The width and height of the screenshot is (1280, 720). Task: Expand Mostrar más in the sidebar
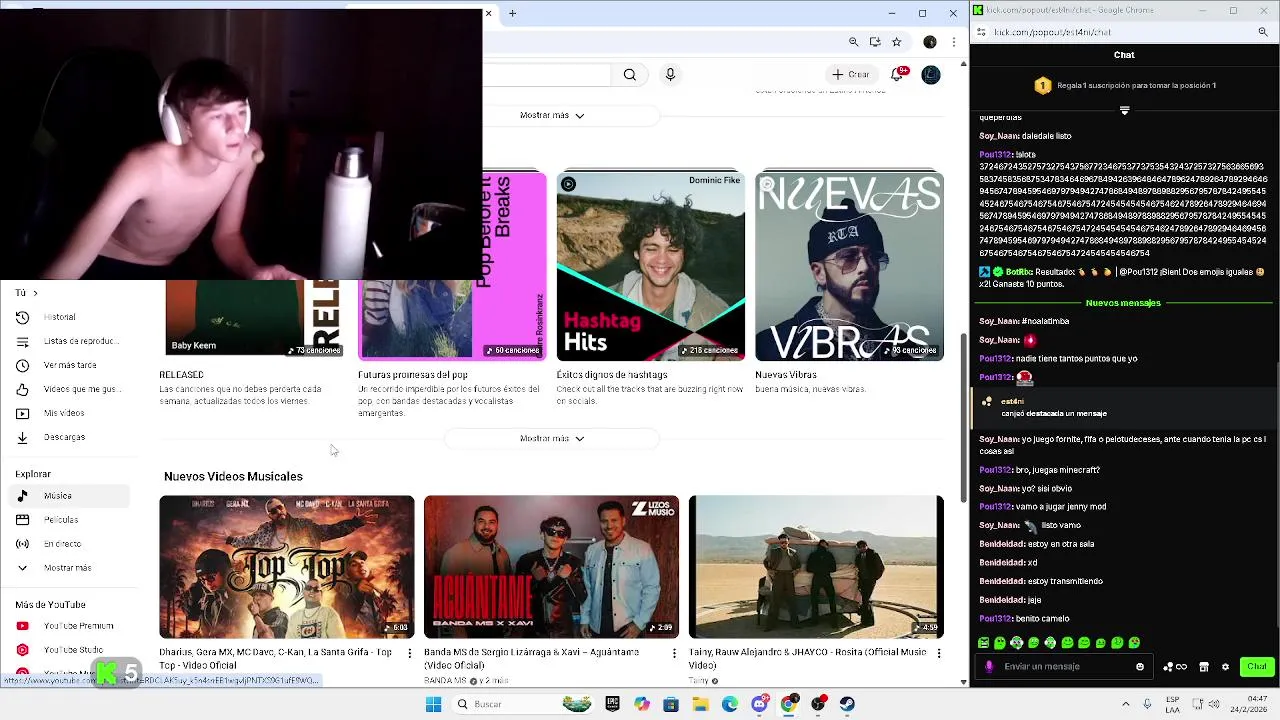pos(71,568)
